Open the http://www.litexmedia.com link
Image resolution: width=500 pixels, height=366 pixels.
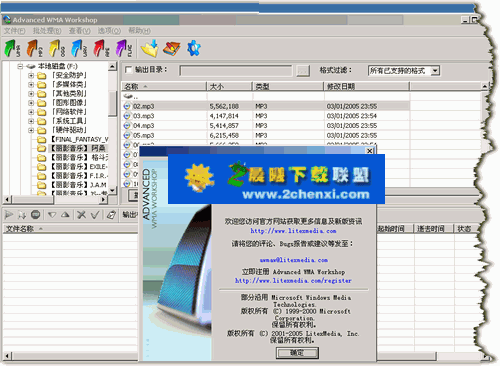tap(293, 231)
